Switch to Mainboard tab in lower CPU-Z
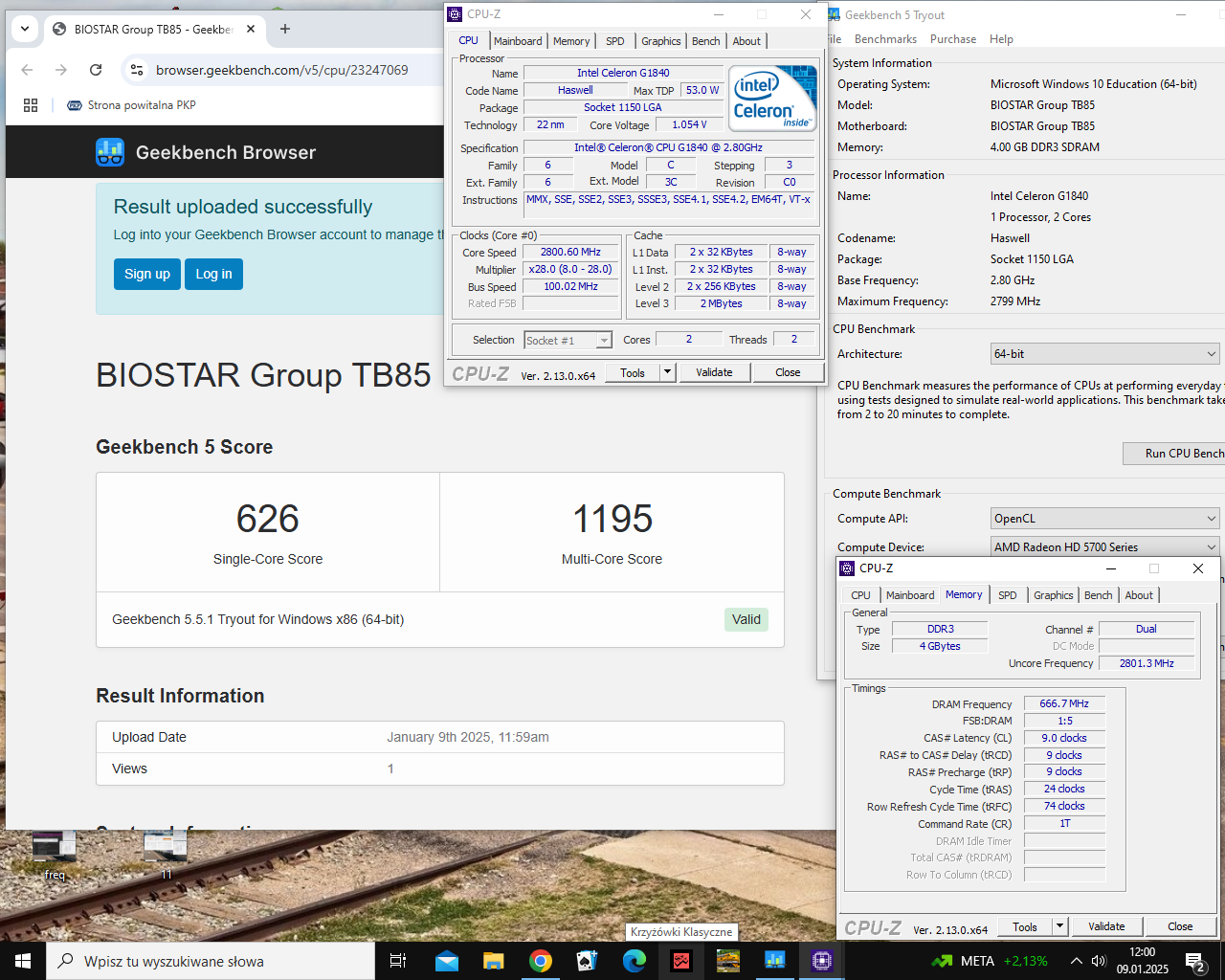The height and width of the screenshot is (980, 1225). pyautogui.click(x=910, y=595)
